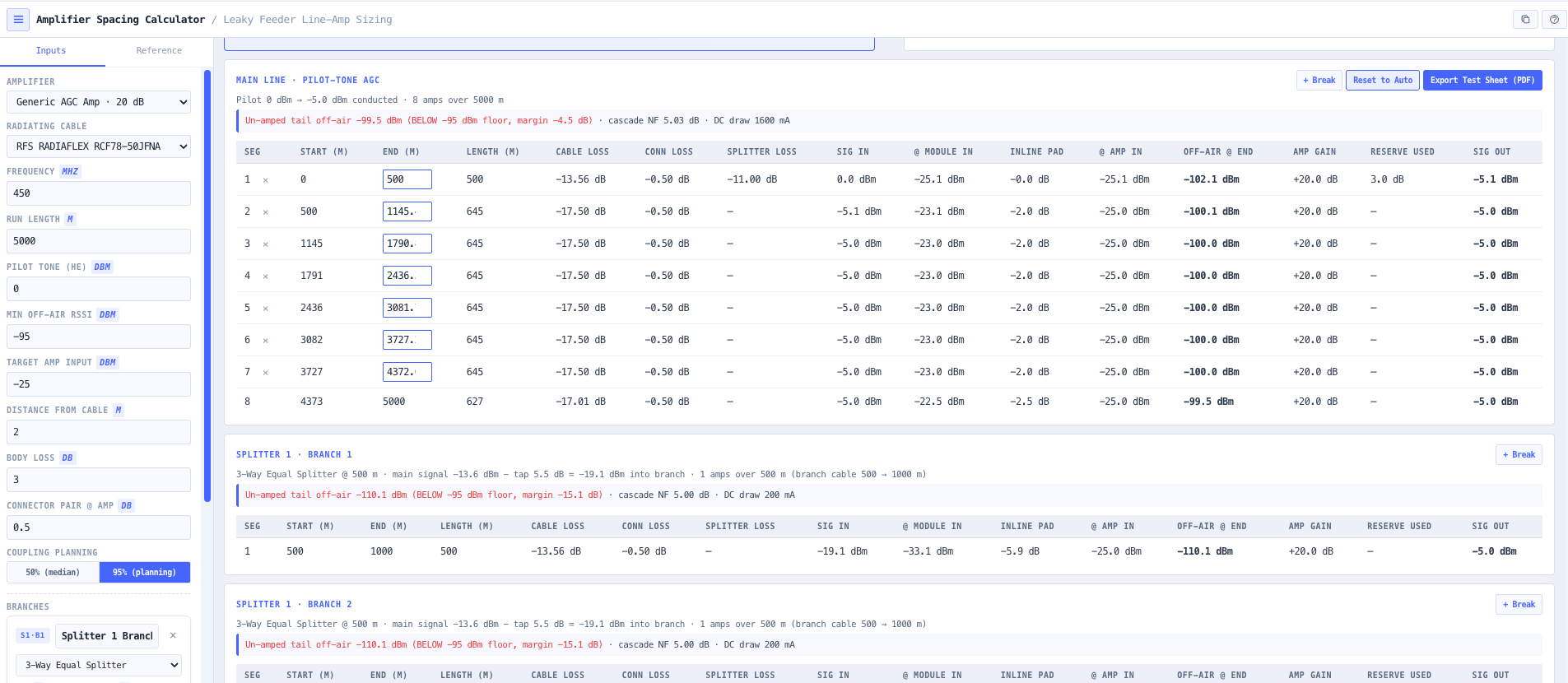Edit segment 5 end value 3081
The image size is (1568, 683).
pos(407,308)
